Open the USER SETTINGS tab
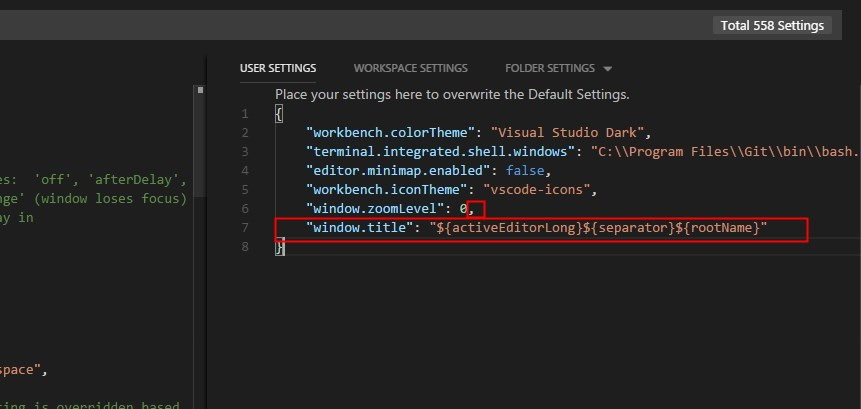Image resolution: width=861 pixels, height=409 pixels. (278, 69)
